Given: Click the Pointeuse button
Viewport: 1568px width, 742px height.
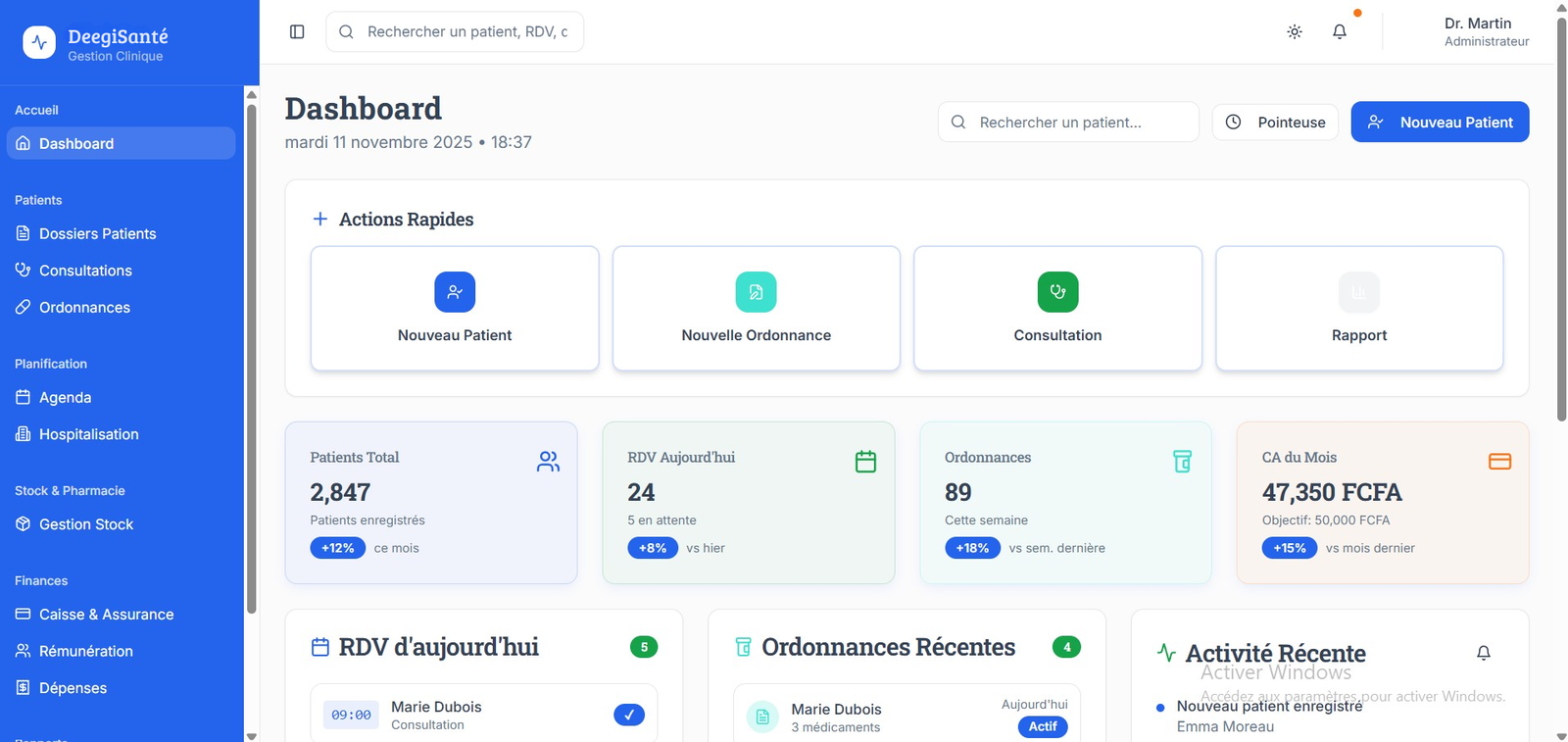Looking at the screenshot, I should click(x=1275, y=123).
